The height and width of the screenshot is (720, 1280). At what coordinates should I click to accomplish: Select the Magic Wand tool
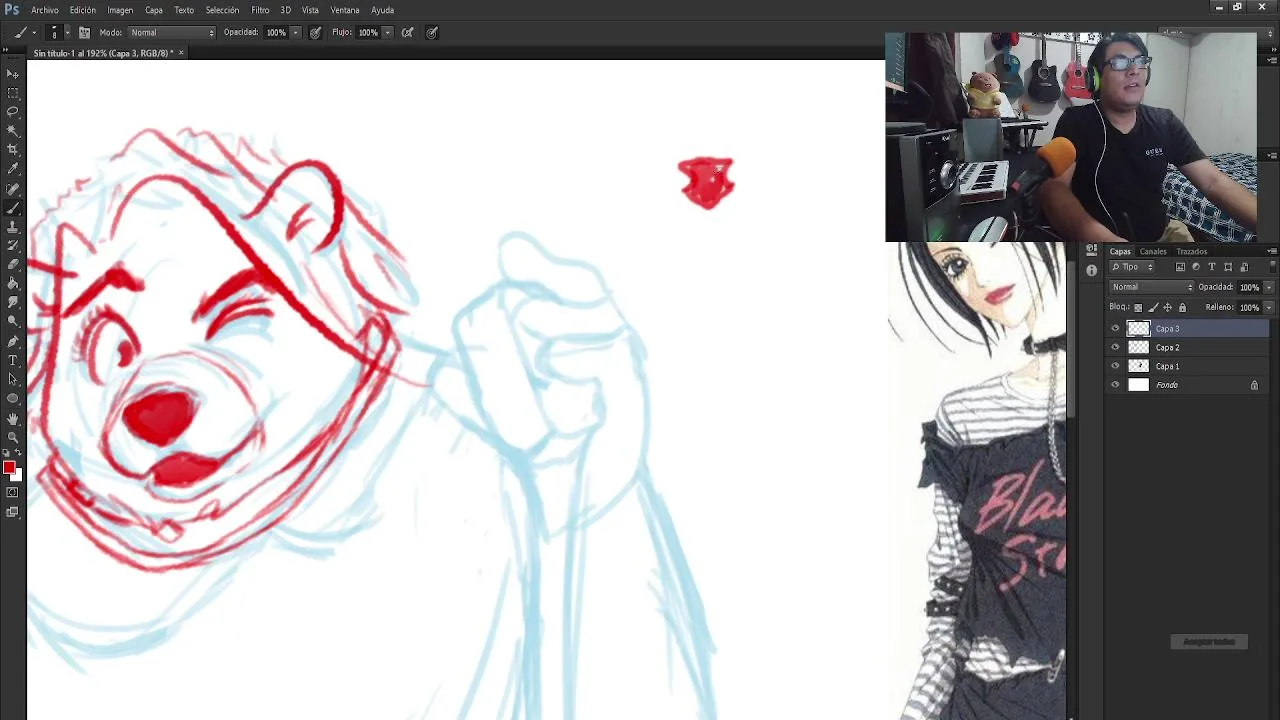(13, 131)
